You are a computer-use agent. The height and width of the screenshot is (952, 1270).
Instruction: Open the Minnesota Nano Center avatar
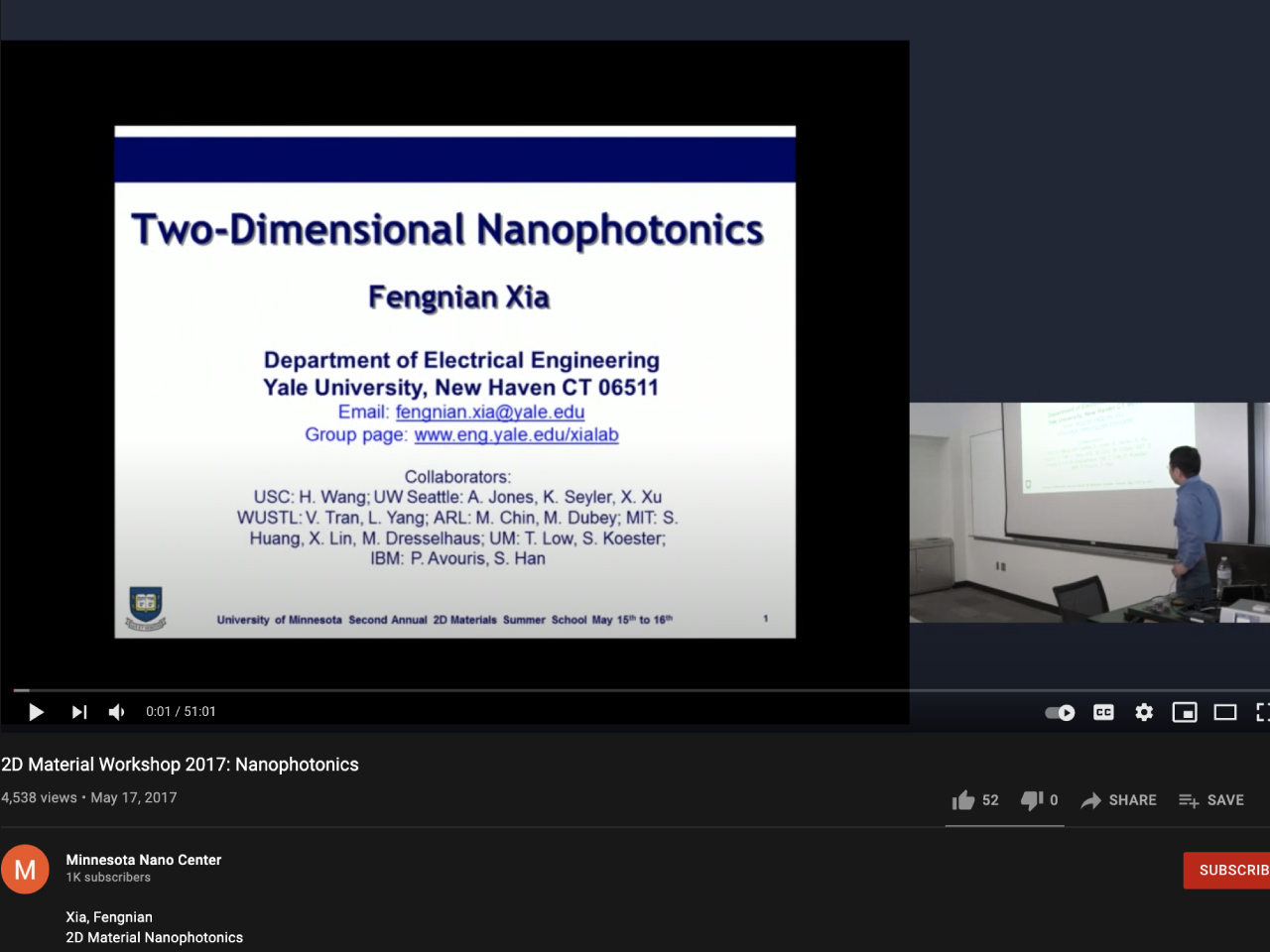pos(26,870)
